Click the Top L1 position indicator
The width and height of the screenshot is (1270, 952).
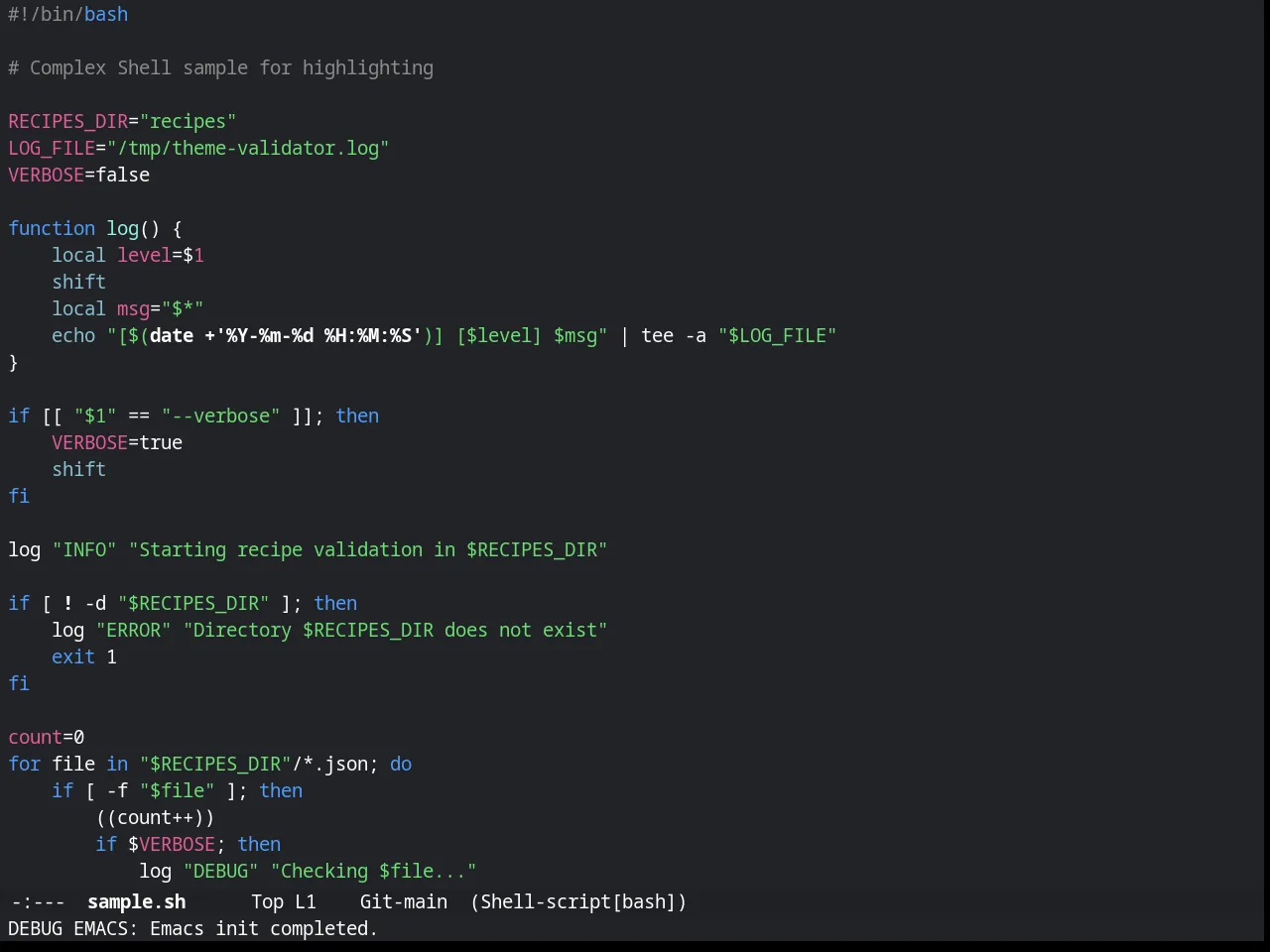coord(283,901)
